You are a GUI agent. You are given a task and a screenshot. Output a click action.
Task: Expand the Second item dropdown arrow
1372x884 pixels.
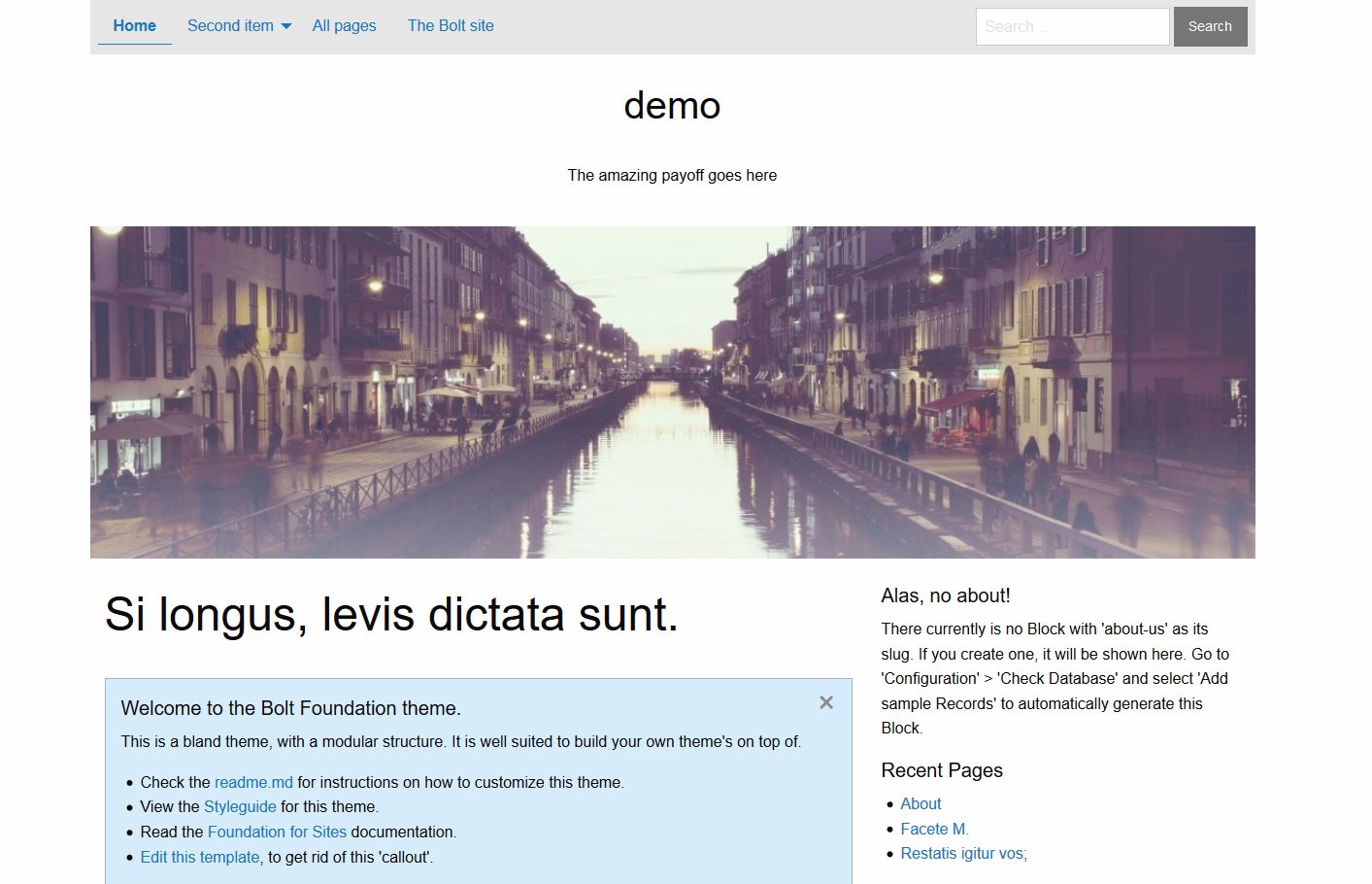pyautogui.click(x=286, y=26)
